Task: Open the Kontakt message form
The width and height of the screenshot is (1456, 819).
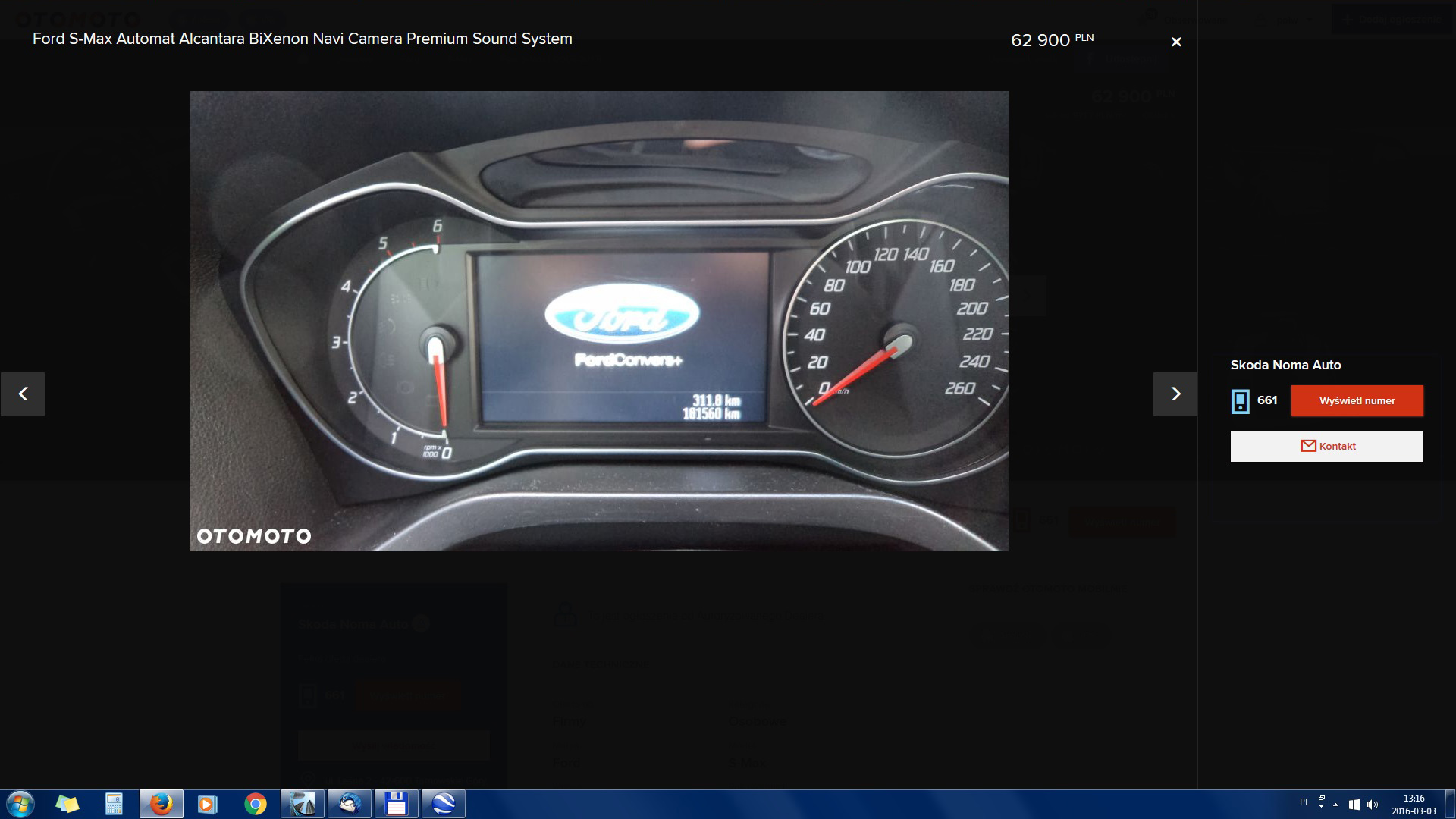Action: [1326, 446]
